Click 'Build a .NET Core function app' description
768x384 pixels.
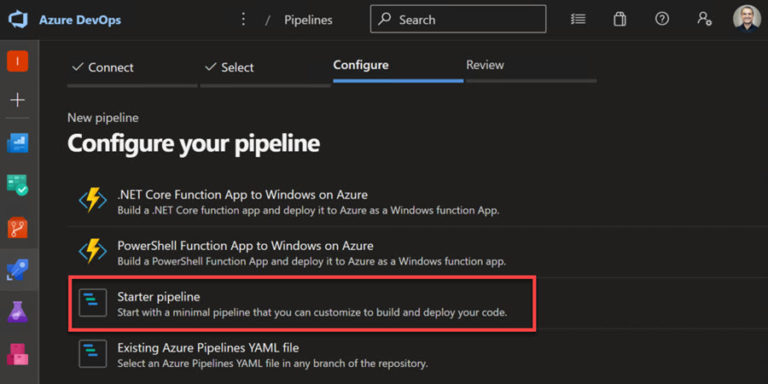click(308, 211)
